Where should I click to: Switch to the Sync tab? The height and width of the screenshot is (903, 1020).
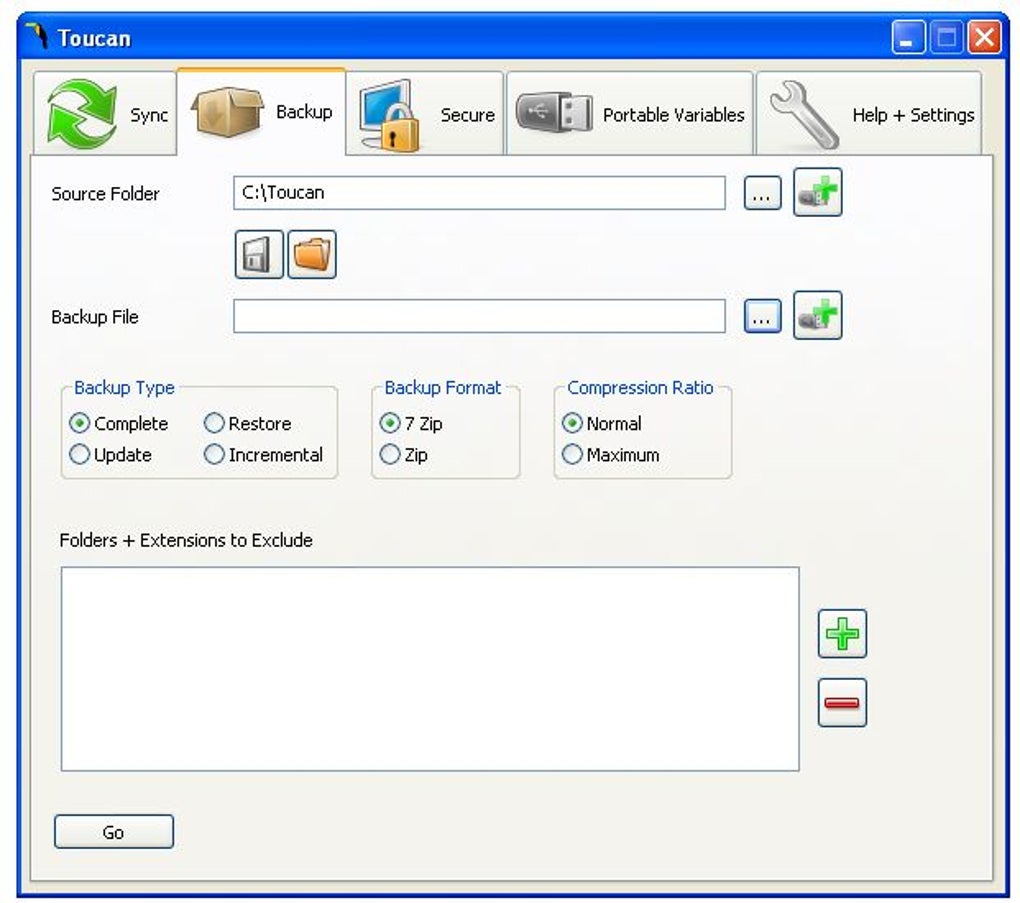click(105, 114)
